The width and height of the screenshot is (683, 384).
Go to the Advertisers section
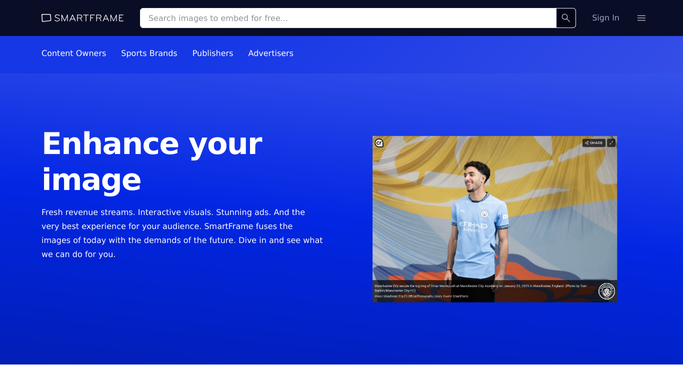point(270,53)
